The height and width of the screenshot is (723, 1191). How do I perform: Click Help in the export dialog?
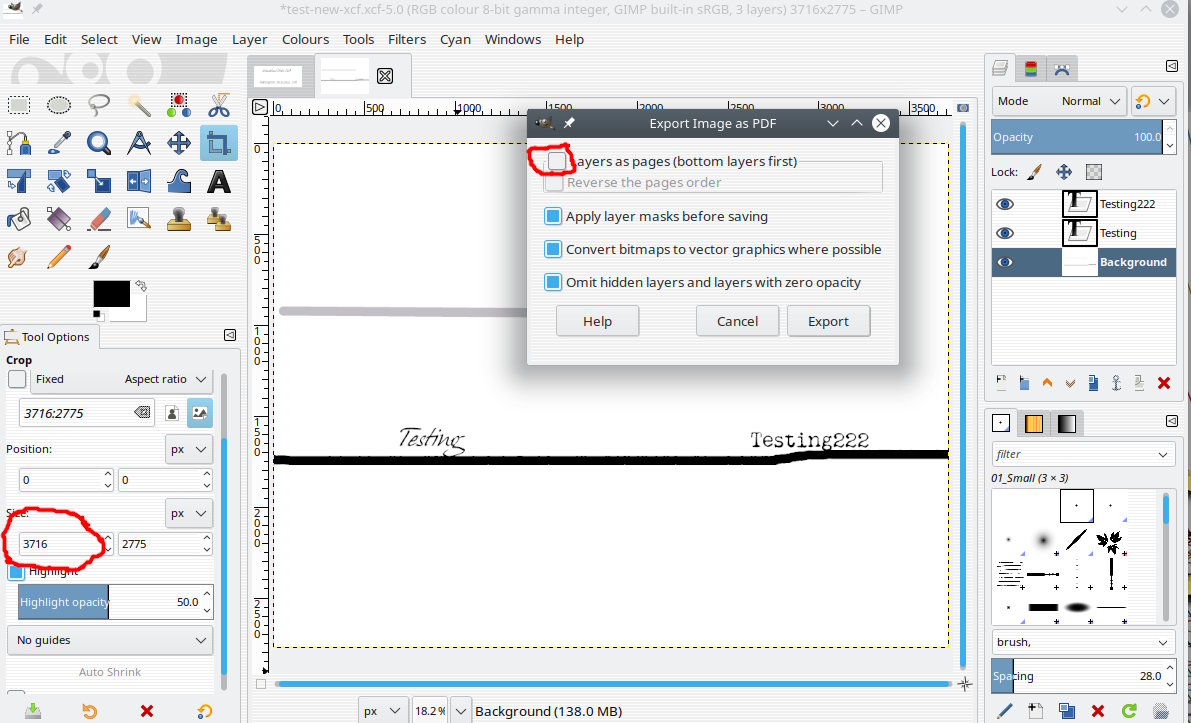pyautogui.click(x=597, y=321)
